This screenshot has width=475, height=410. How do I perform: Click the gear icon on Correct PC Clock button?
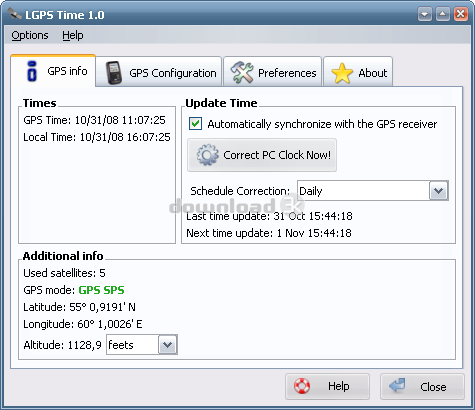pyautogui.click(x=207, y=155)
